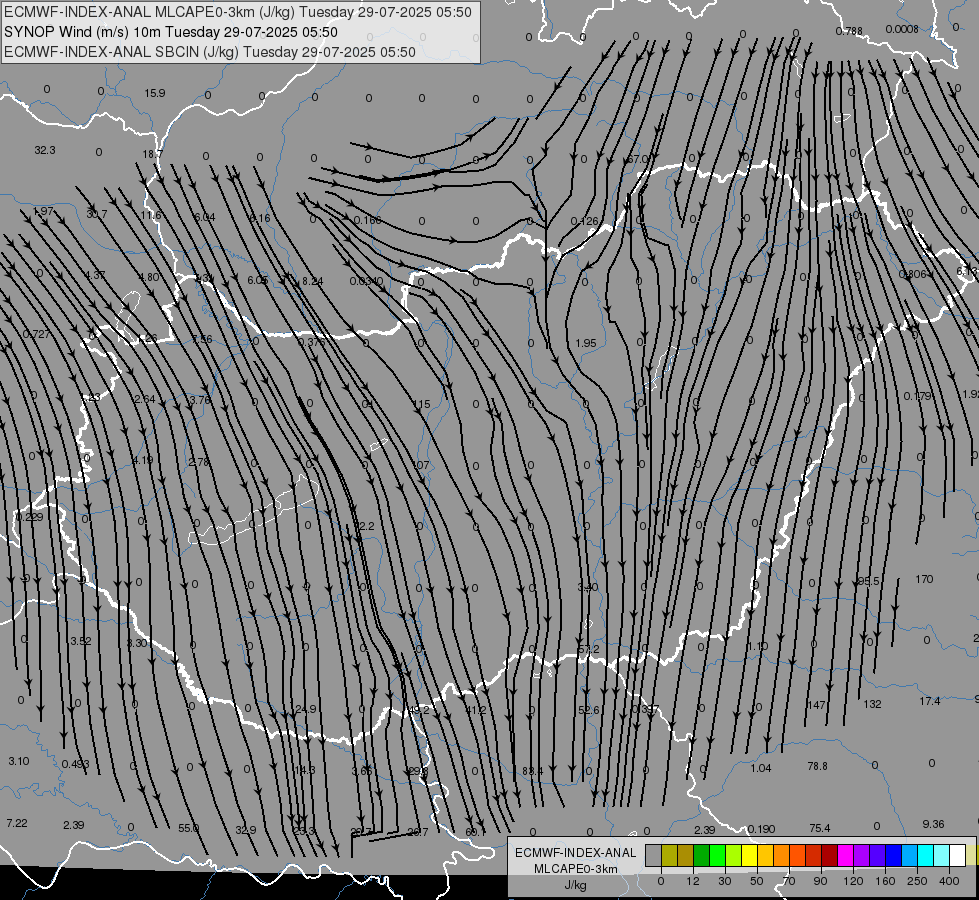
Task: Click the map value 0.179
Action: point(917,396)
